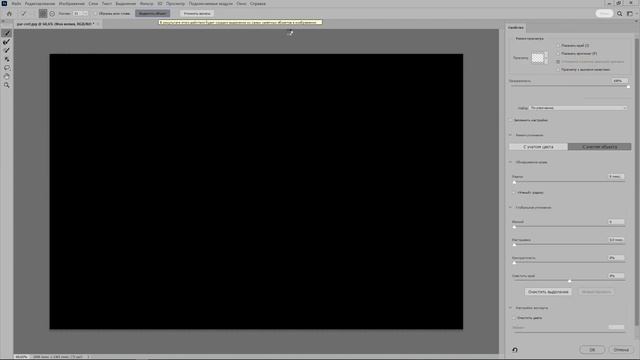Collapse the Refine Mode section

coord(510,135)
